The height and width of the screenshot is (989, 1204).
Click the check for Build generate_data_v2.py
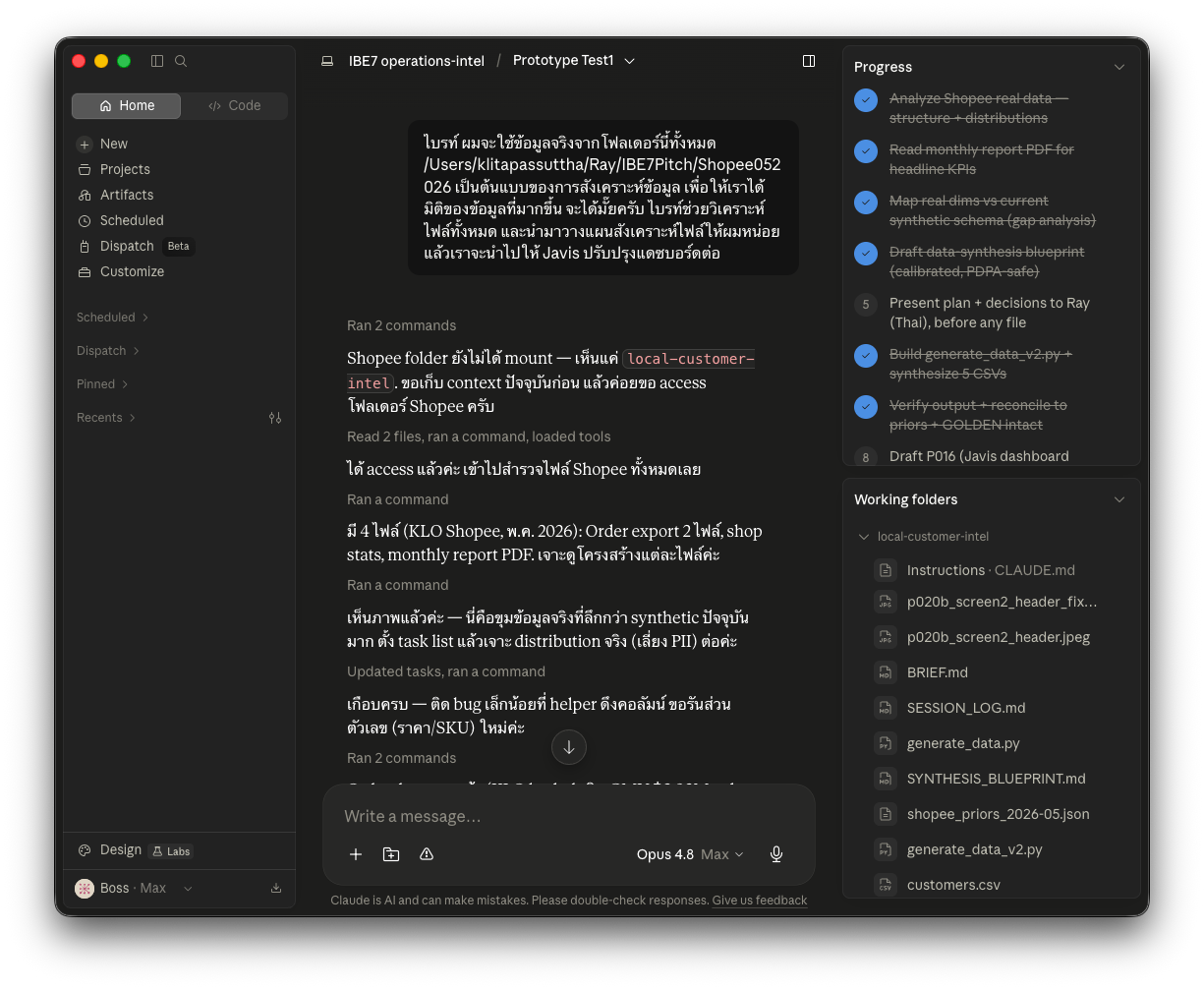[x=866, y=356]
